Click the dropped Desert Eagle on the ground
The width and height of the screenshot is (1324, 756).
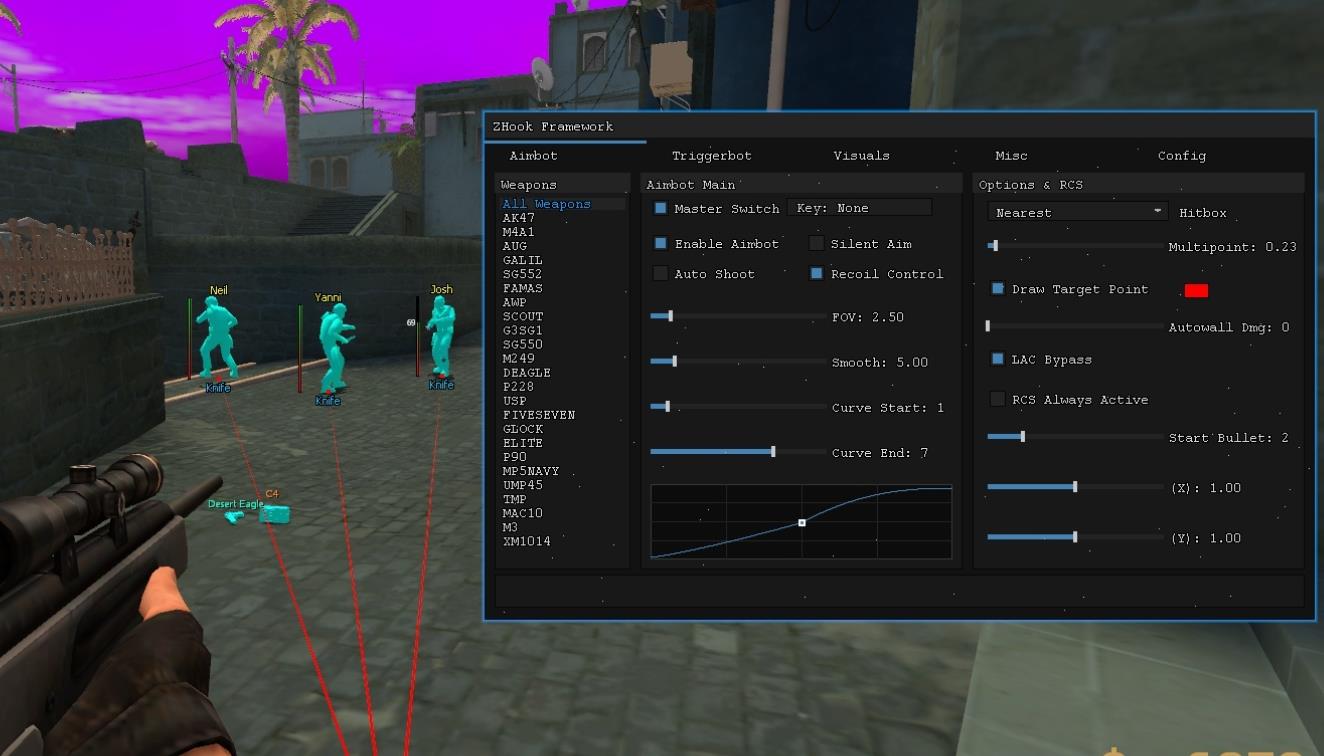tap(234, 516)
